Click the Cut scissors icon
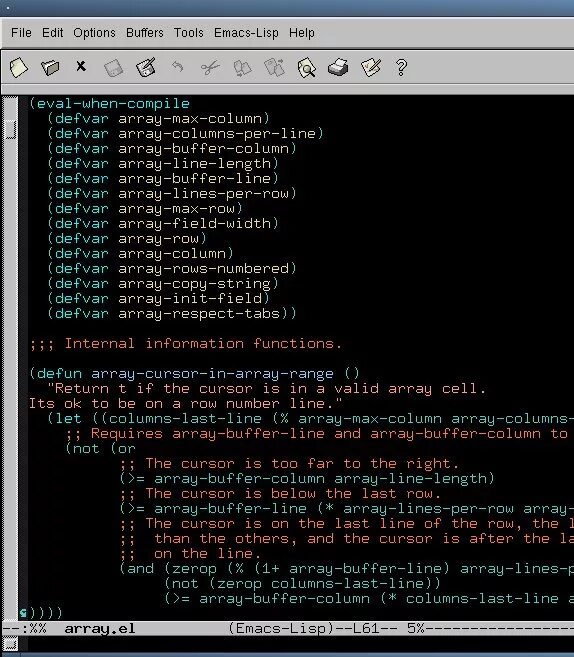 [x=210, y=67]
